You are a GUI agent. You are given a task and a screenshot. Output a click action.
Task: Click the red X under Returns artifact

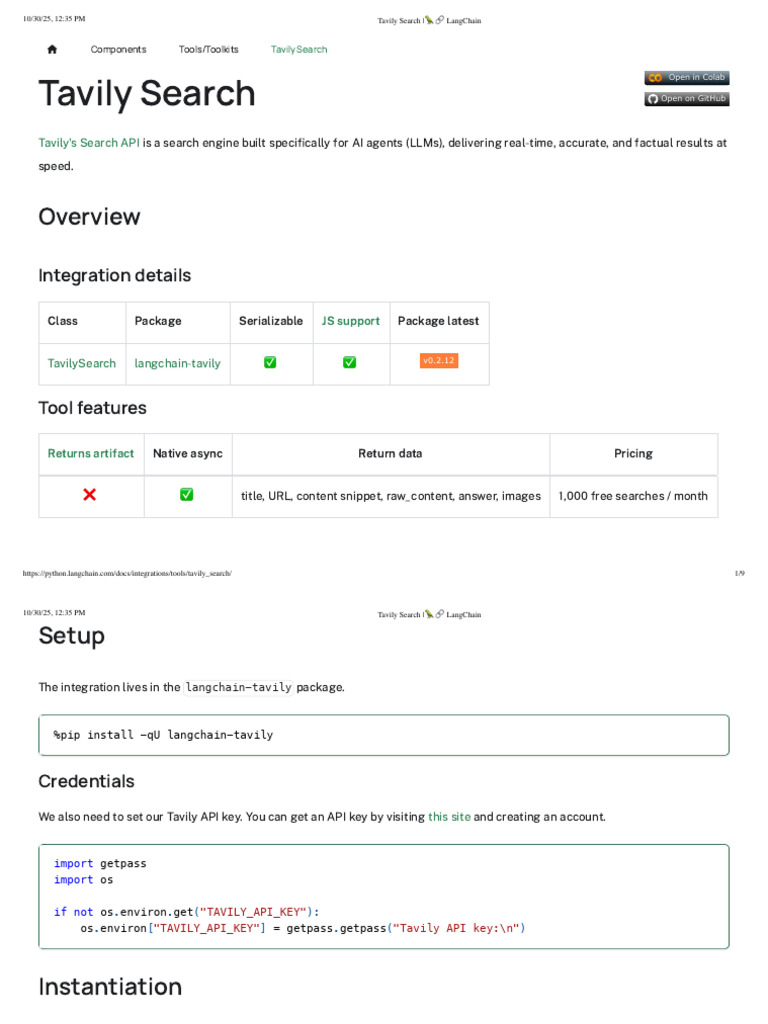click(x=90, y=495)
